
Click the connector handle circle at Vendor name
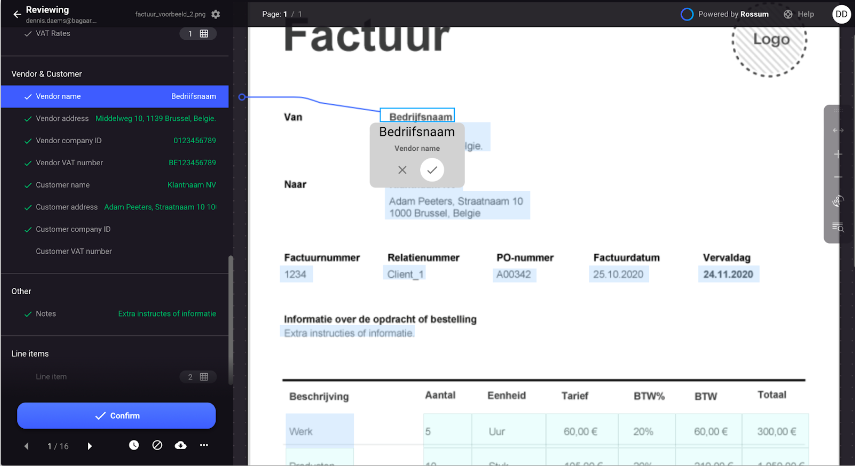point(242,97)
